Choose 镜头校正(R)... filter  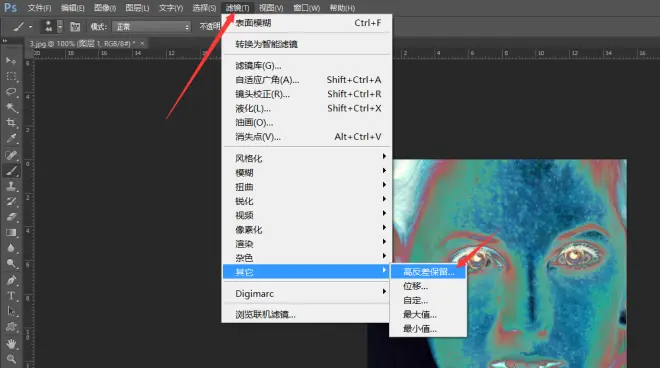pos(307,94)
